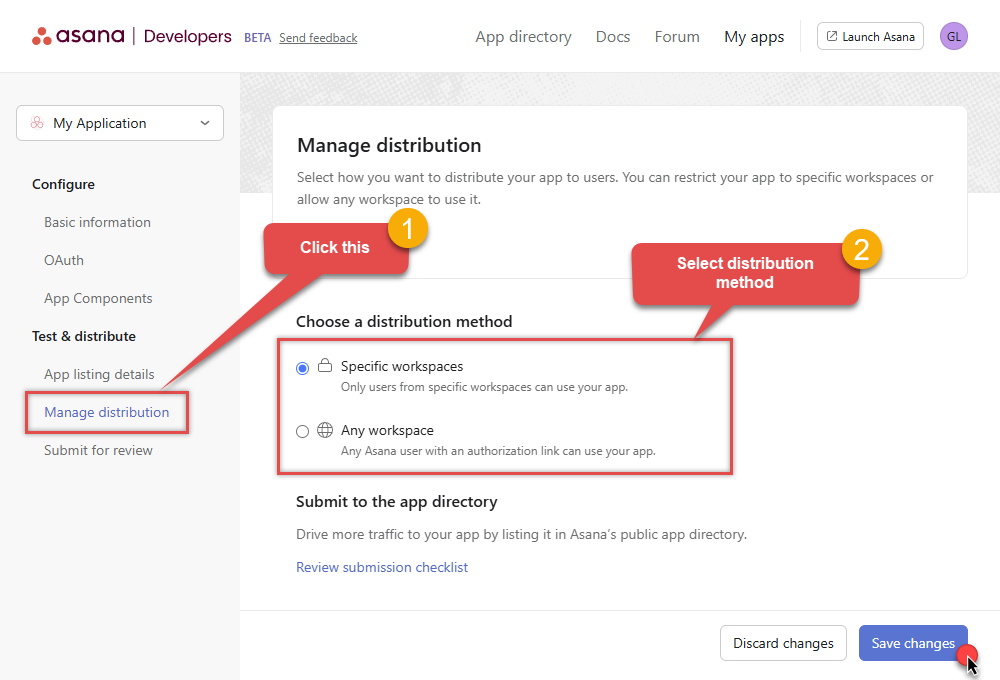Click Save changes

click(913, 643)
